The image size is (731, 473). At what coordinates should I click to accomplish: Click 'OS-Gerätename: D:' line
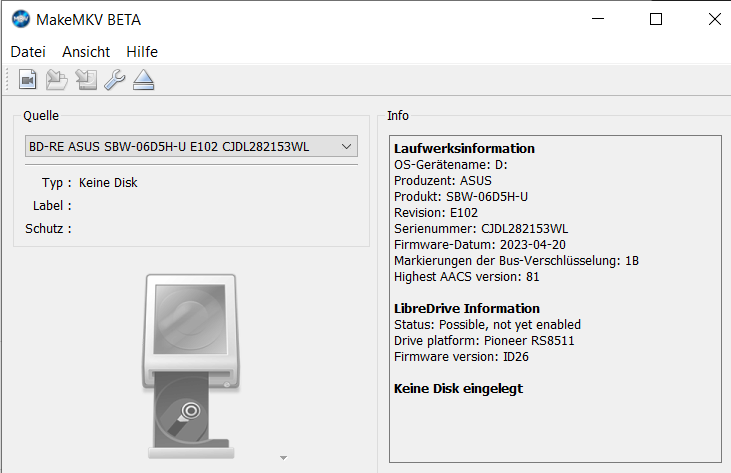coord(451,165)
